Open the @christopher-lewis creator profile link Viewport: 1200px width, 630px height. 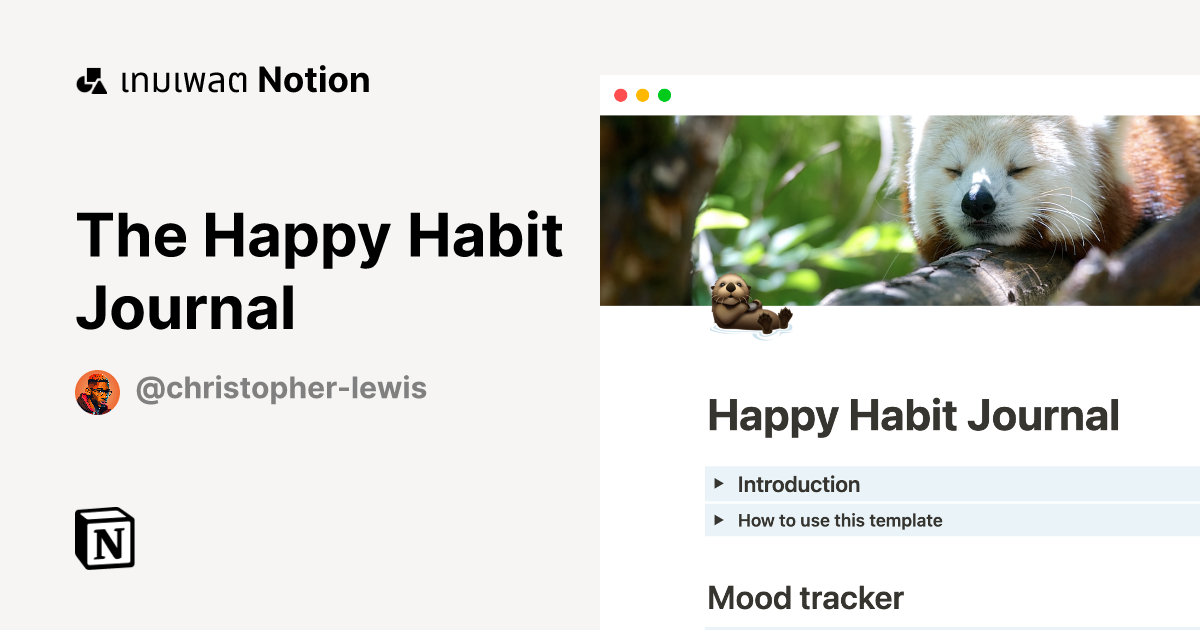click(x=280, y=389)
